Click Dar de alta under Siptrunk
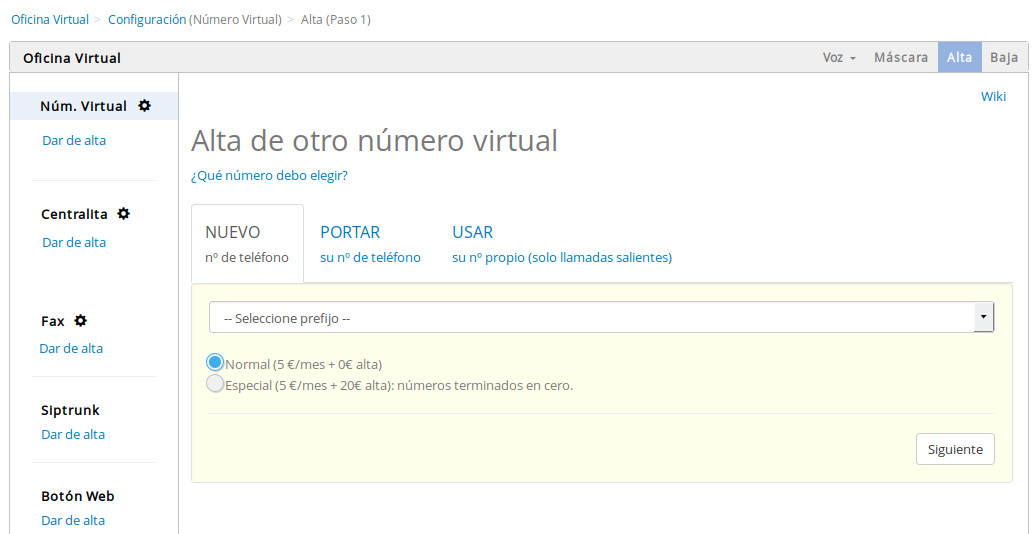The image size is (1034, 534). (73, 434)
